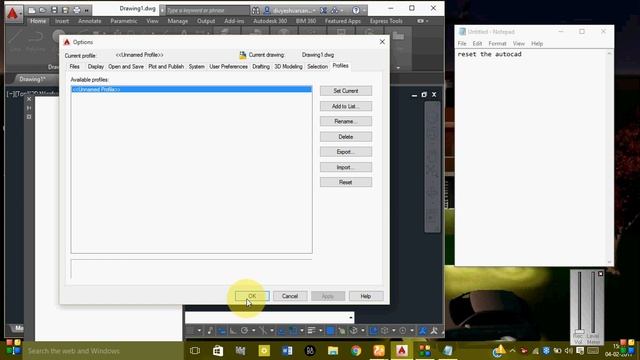Click the annotation autoscale status icon
This screenshot has width=640, height=360.
[x=433, y=331]
